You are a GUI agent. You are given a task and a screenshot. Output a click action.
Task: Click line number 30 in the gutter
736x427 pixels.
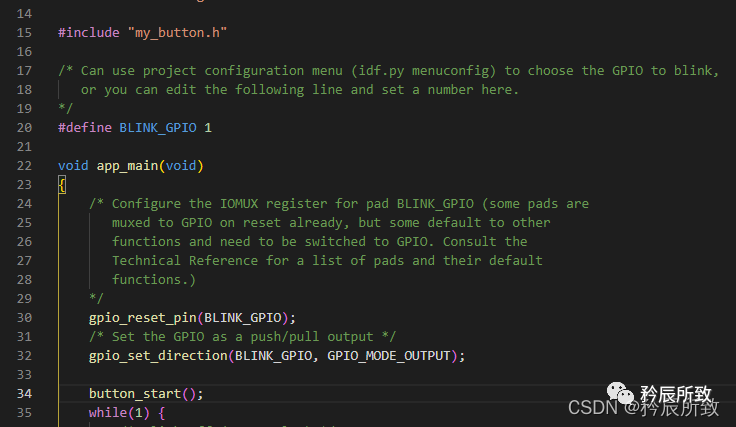(25, 318)
